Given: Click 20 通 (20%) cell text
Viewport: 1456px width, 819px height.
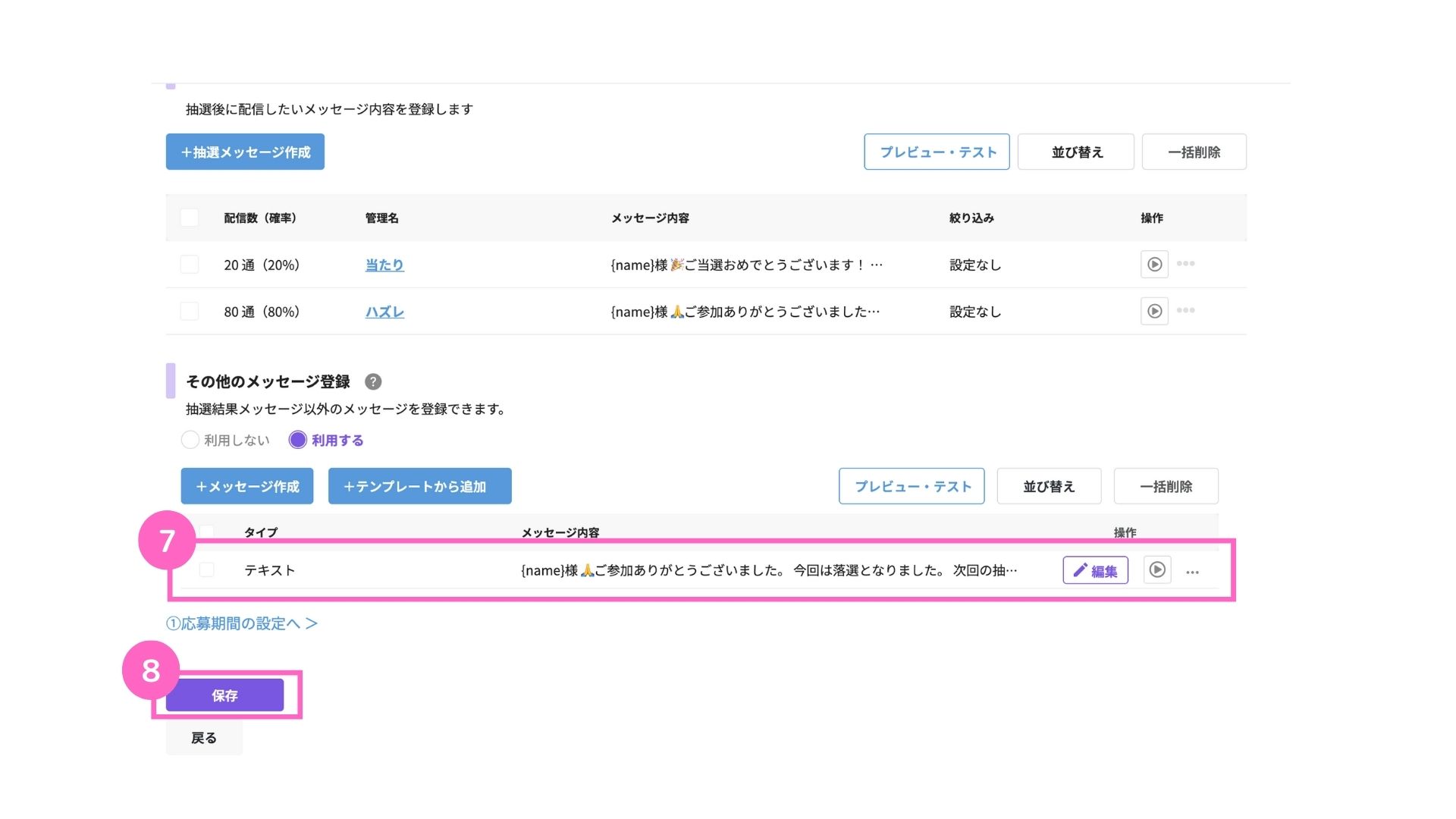Looking at the screenshot, I should [262, 265].
